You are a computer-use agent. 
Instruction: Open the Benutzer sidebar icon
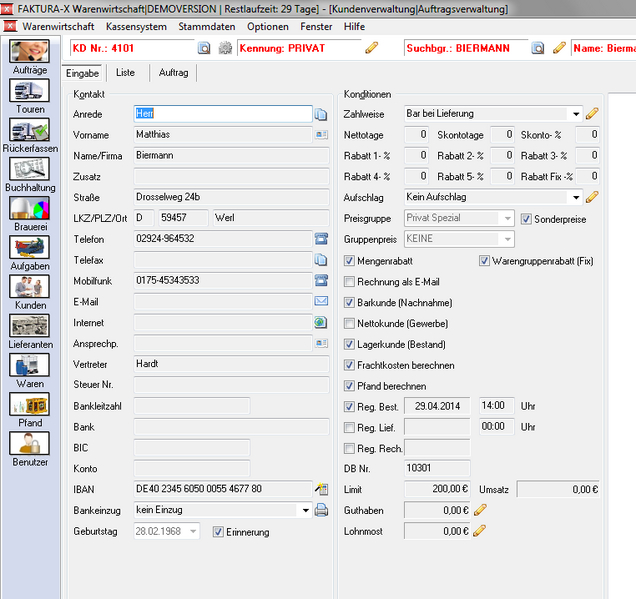30,443
